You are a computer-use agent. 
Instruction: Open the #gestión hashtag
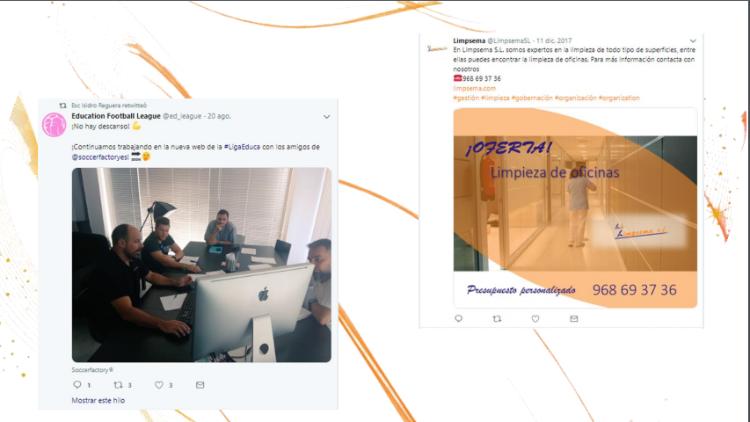tap(466, 98)
